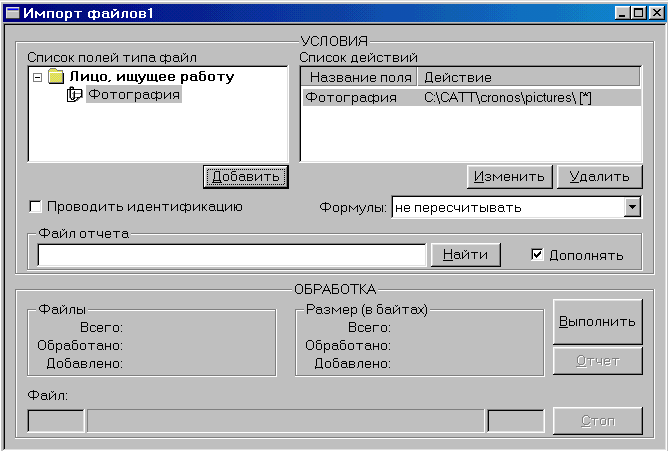Select the Фотография cell in the actions list
The height and width of the screenshot is (451, 668).
click(x=351, y=98)
